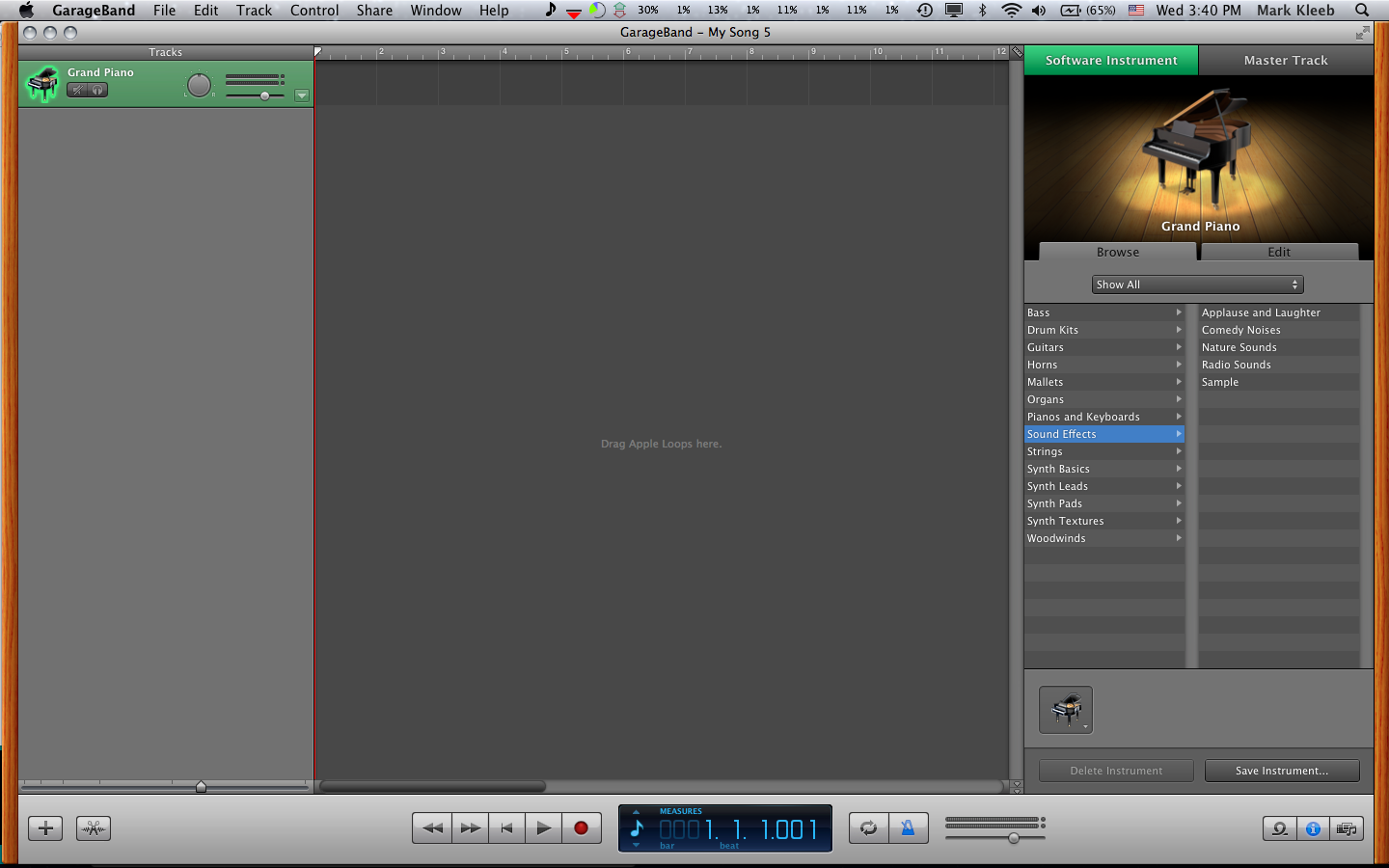Click the timeline zoom slider thumb
The height and width of the screenshot is (868, 1389).
[201, 787]
